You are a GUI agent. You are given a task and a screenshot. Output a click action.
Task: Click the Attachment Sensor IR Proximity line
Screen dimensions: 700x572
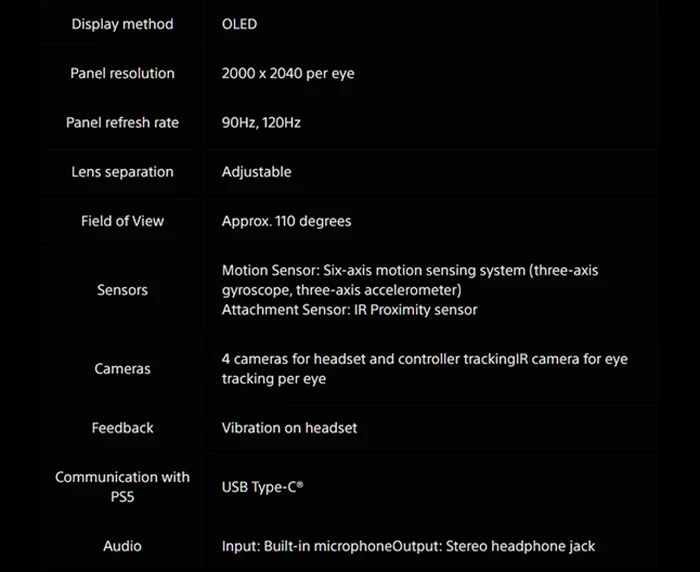pos(350,310)
